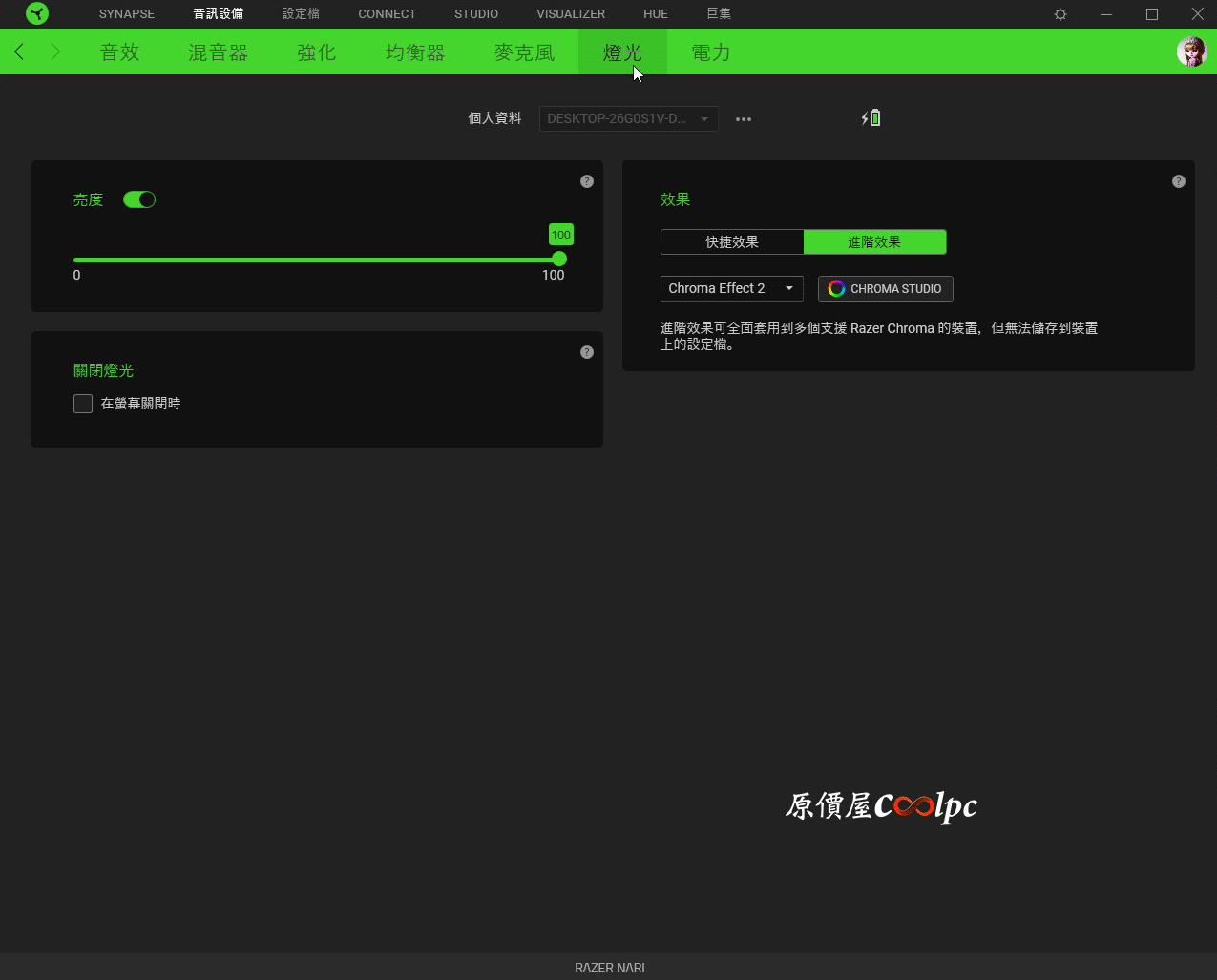Open the 設定檔 tab
Viewport: 1217px width, 980px height.
(301, 14)
